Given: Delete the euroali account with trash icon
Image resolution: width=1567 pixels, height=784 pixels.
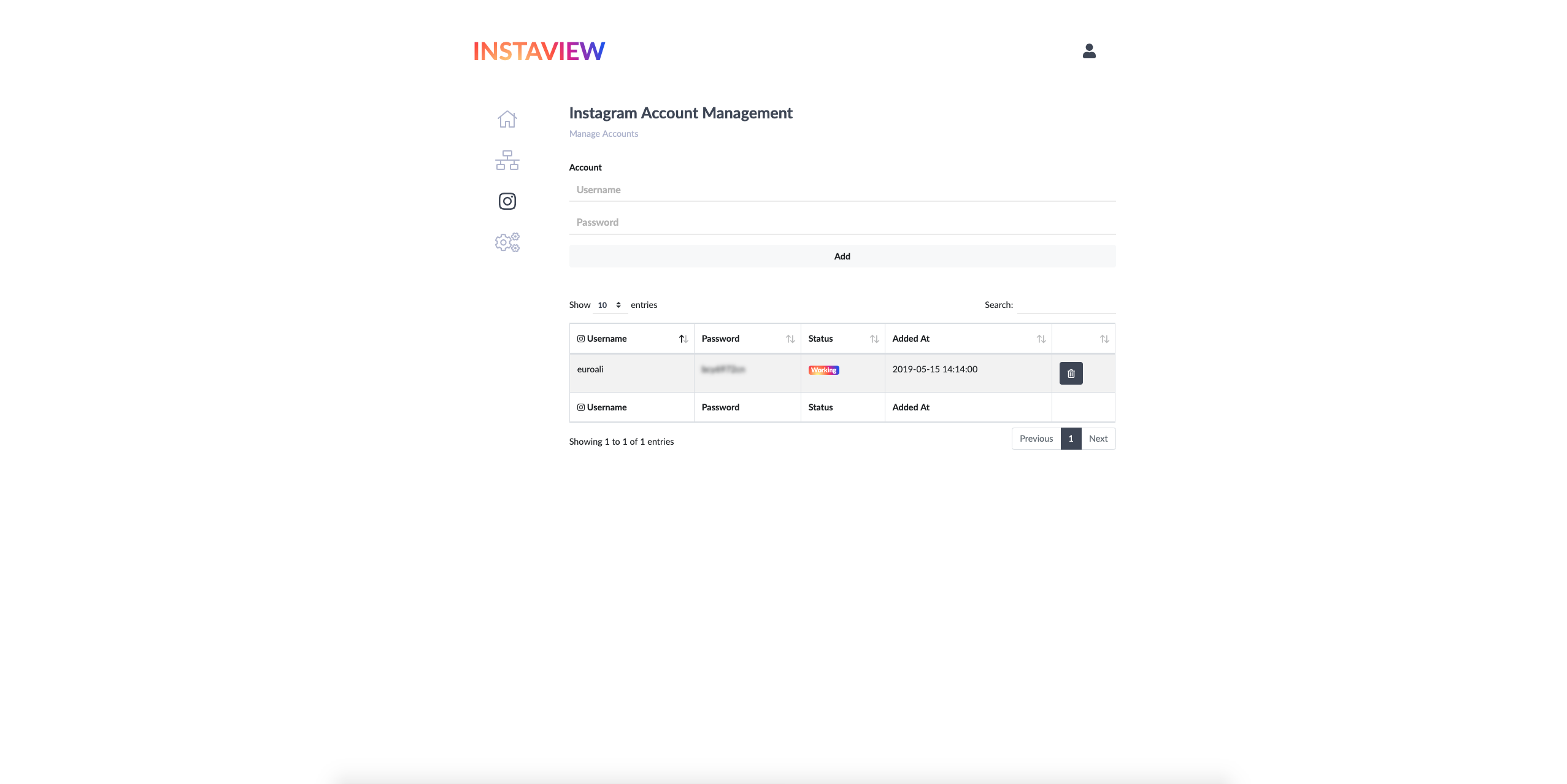Looking at the screenshot, I should click(1071, 373).
